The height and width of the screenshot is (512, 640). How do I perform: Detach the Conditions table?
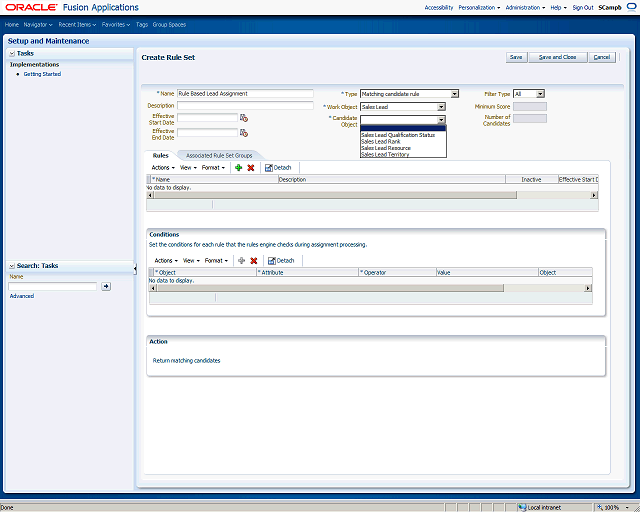281,260
